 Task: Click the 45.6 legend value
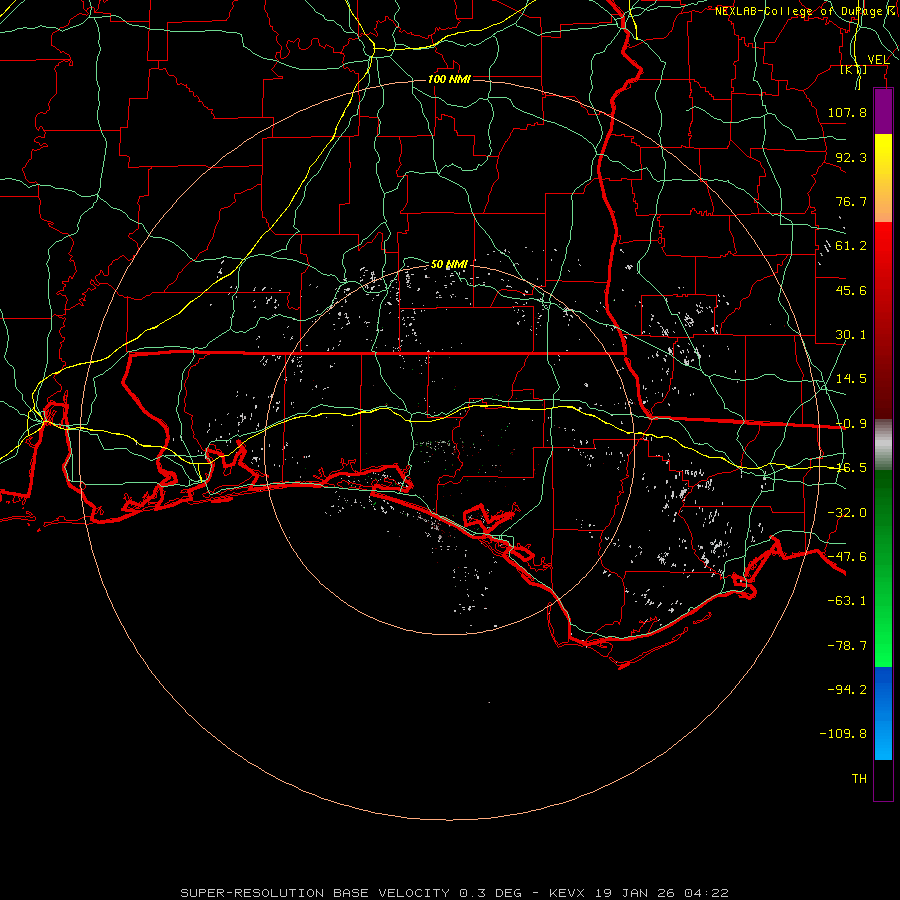click(x=851, y=290)
